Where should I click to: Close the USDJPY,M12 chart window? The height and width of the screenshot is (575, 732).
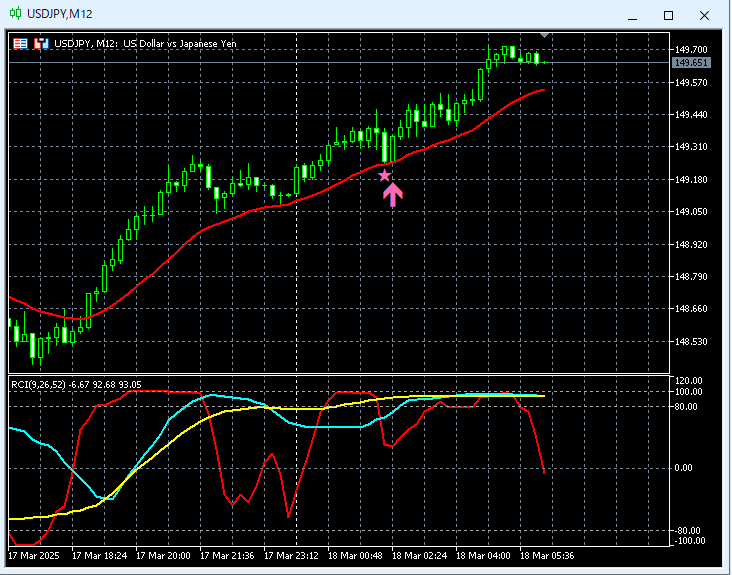click(704, 16)
